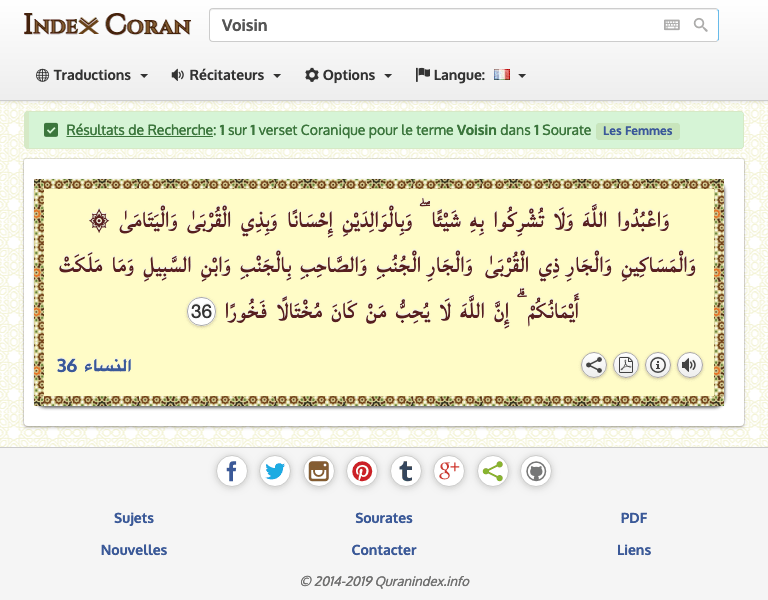Open verse info icon
This screenshot has width=768, height=600.
pyautogui.click(x=658, y=365)
